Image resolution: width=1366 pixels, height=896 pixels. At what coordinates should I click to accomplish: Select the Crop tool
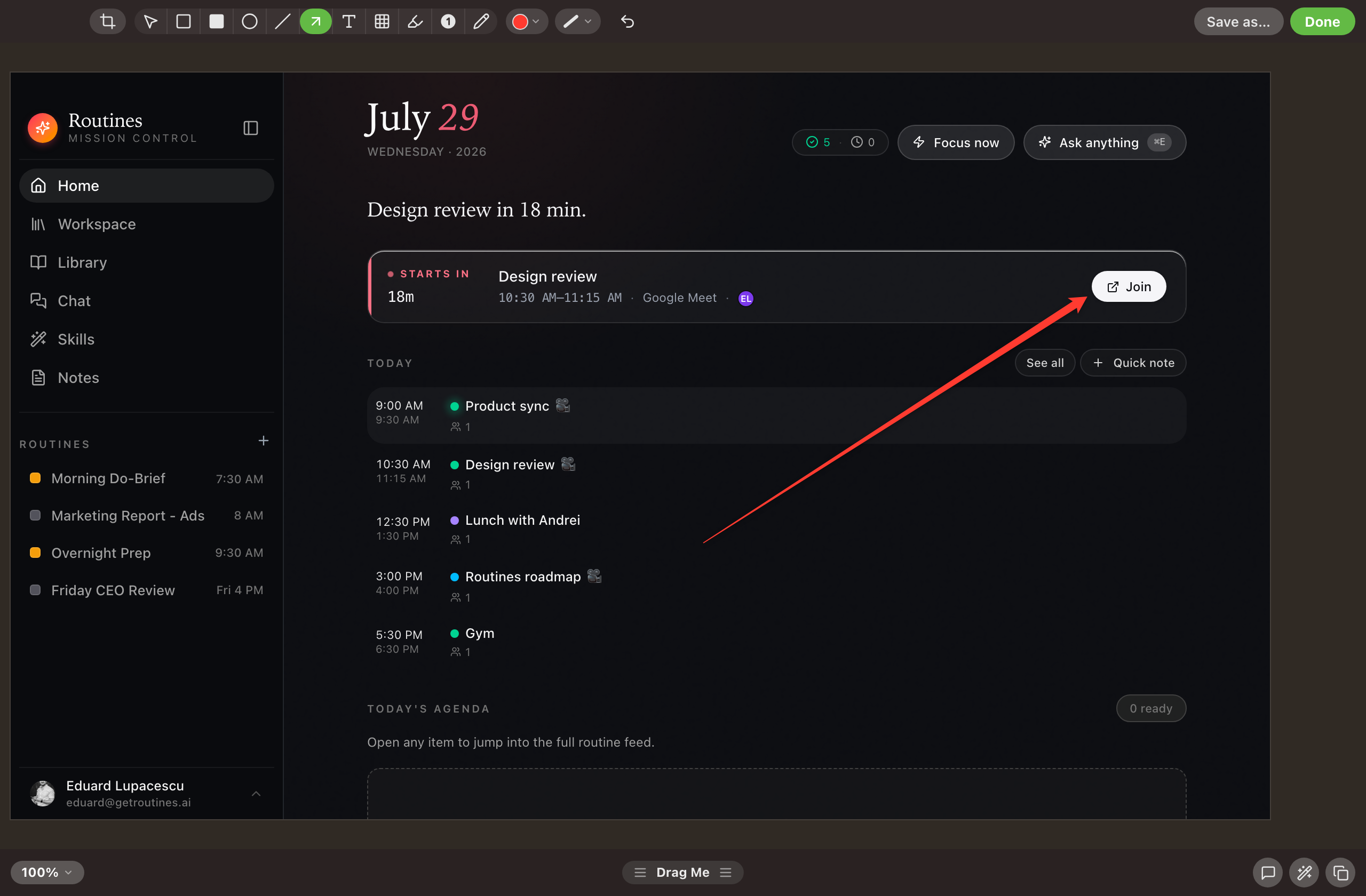pyautogui.click(x=107, y=22)
